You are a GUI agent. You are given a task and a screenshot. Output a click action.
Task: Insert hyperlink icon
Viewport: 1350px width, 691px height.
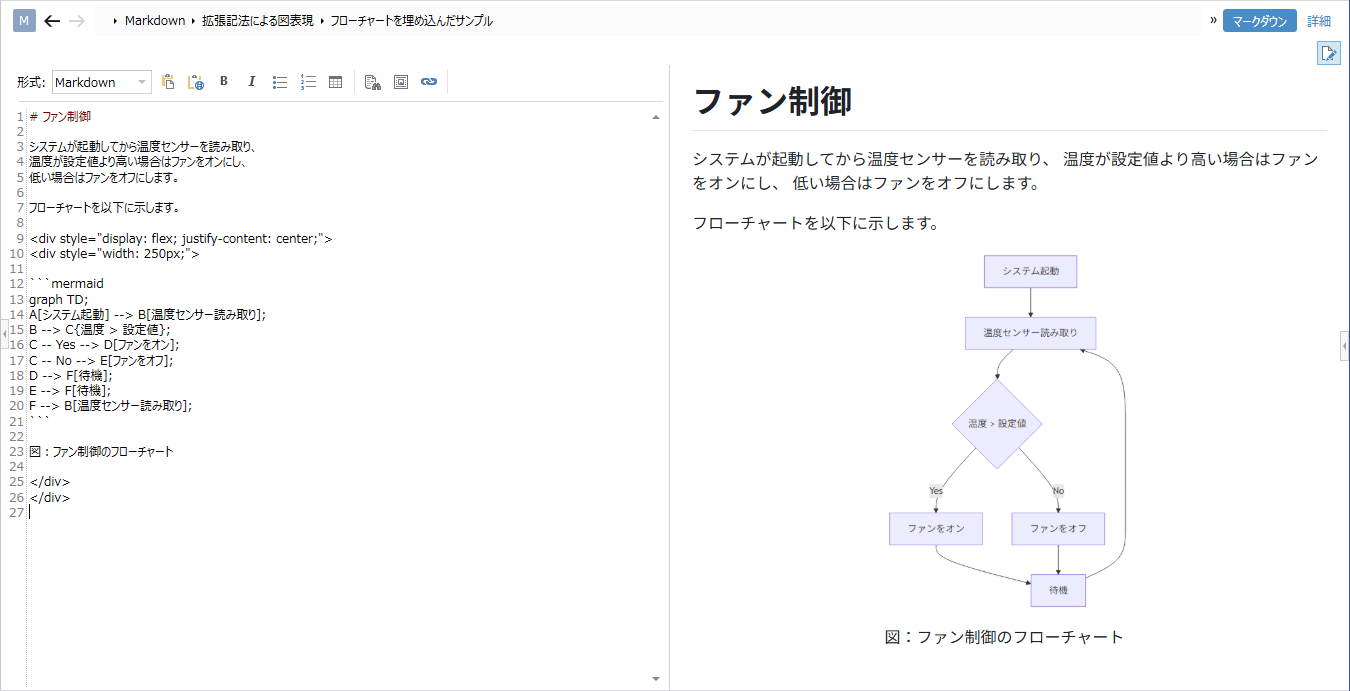click(429, 82)
